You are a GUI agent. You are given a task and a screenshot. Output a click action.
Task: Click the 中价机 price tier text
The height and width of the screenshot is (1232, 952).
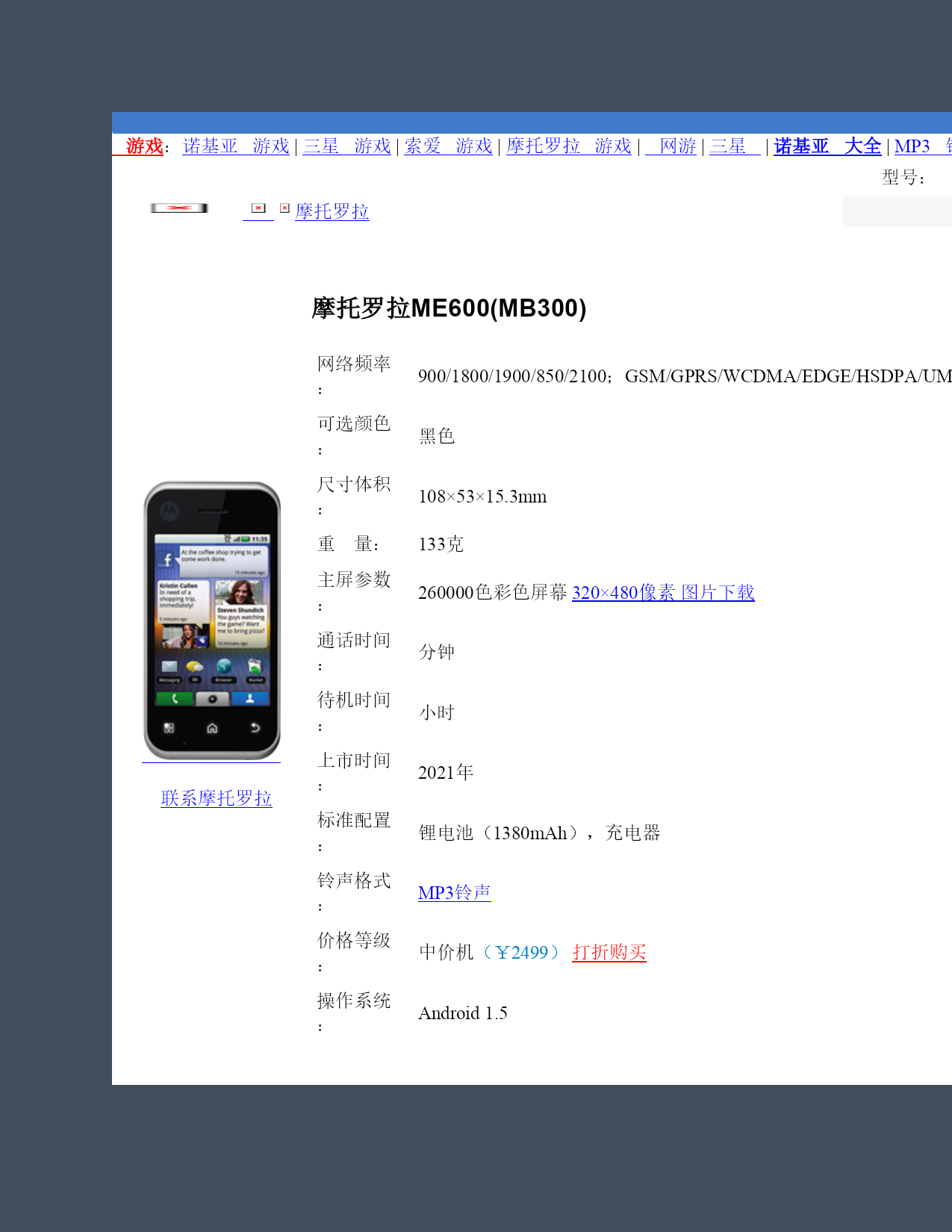[447, 953]
